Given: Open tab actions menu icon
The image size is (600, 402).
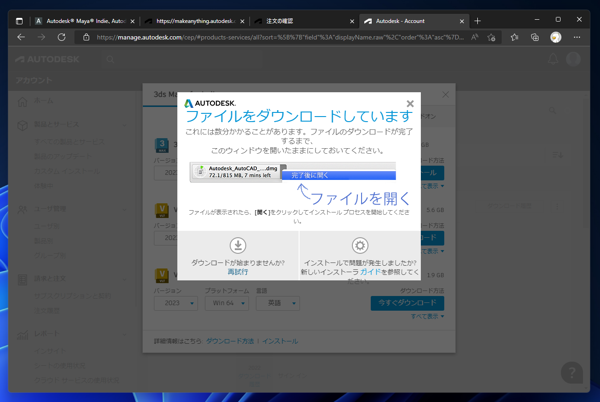Looking at the screenshot, I should [x=19, y=21].
